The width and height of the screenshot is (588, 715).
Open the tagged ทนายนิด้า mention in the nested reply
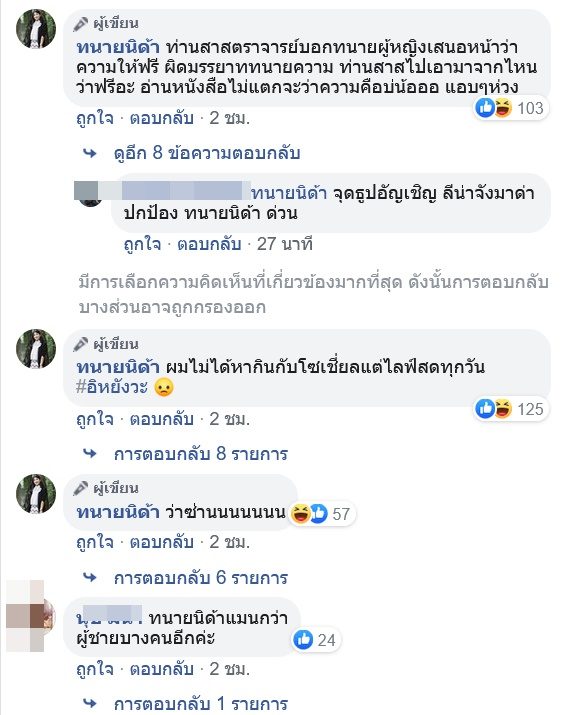pyautogui.click(x=289, y=193)
